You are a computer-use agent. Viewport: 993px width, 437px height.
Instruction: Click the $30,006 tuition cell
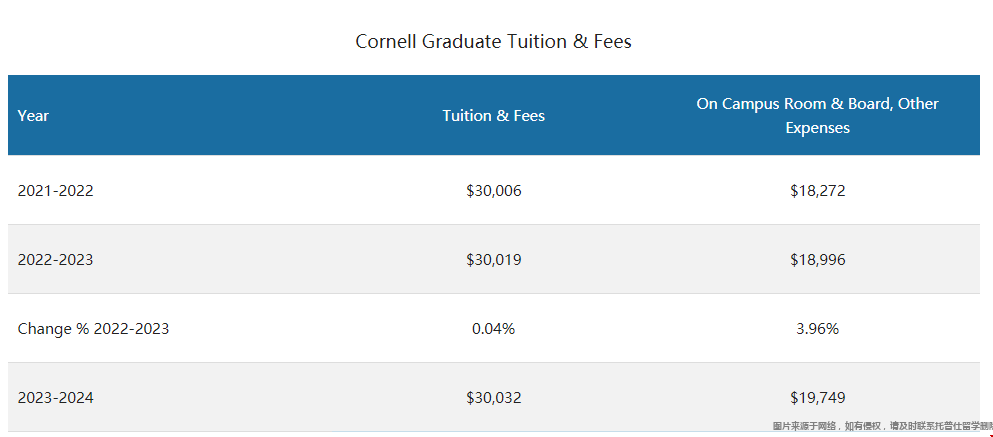point(493,191)
